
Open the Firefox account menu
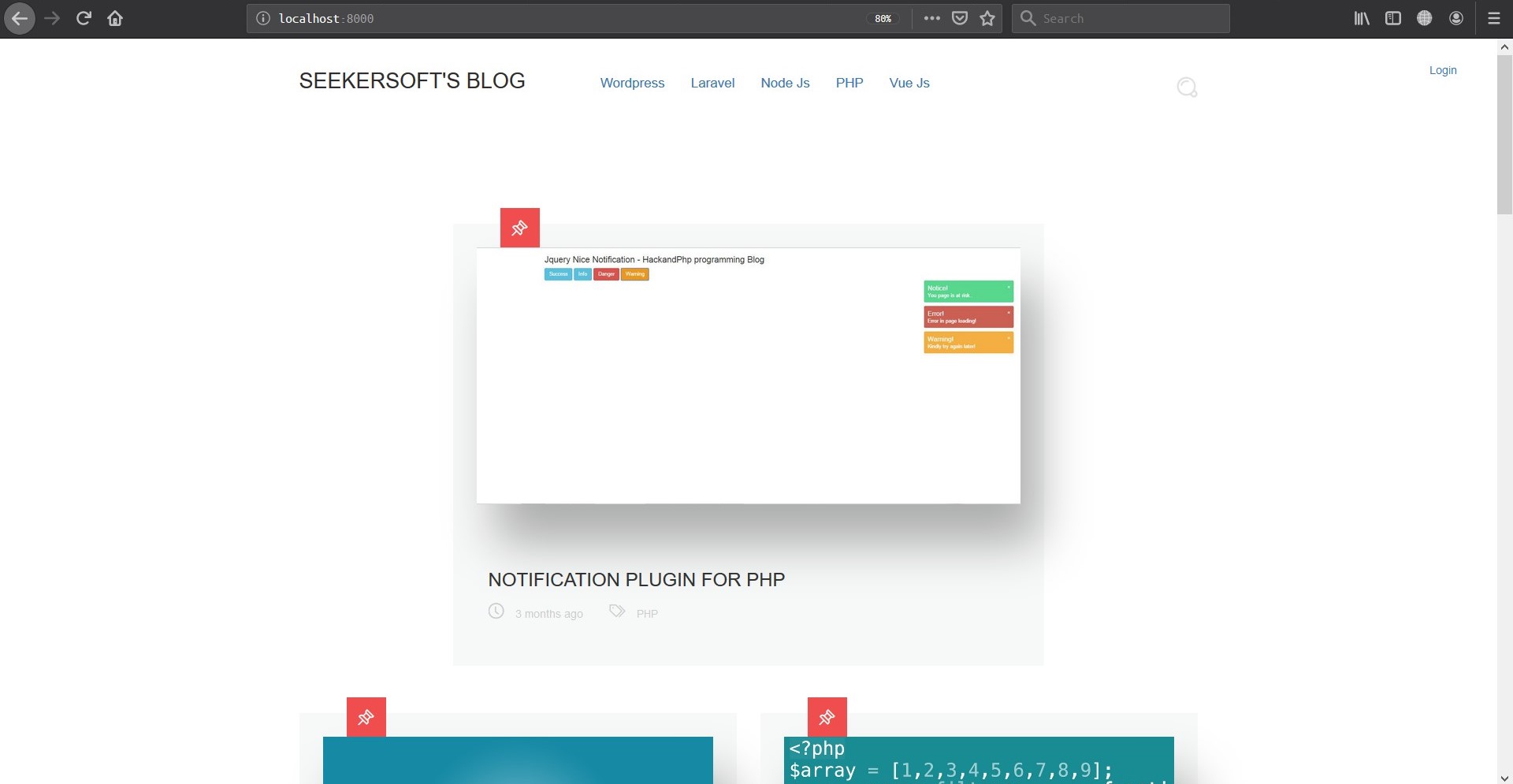(x=1455, y=17)
